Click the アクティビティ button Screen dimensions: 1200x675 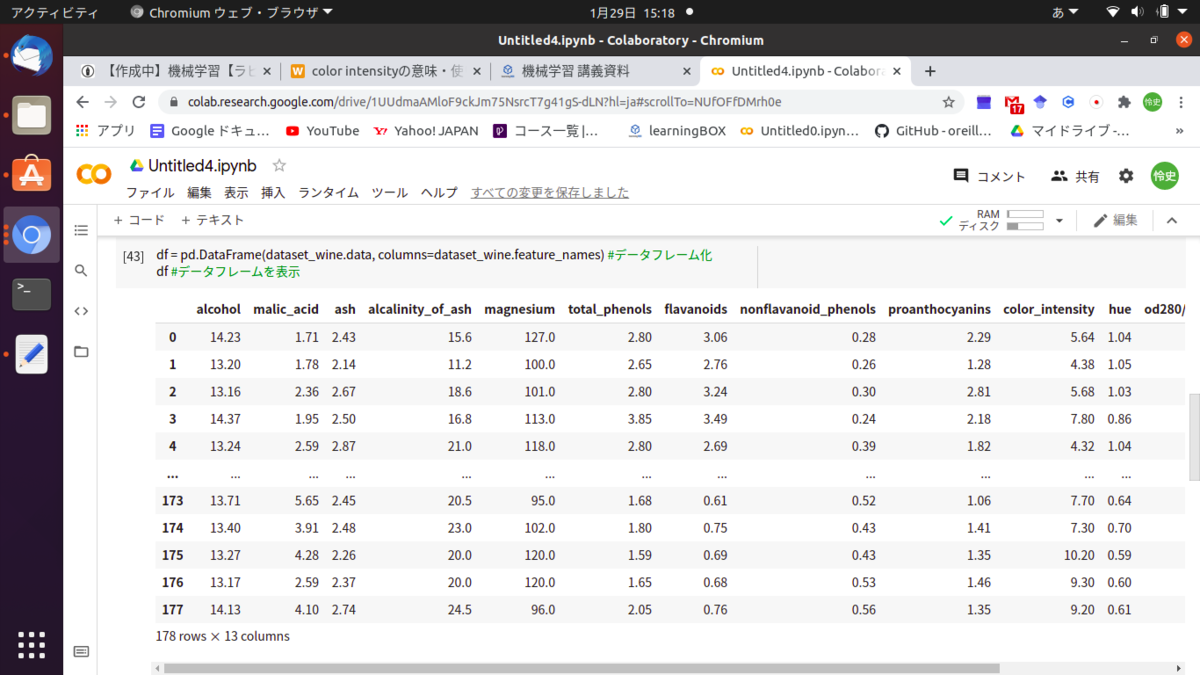pyautogui.click(x=54, y=13)
